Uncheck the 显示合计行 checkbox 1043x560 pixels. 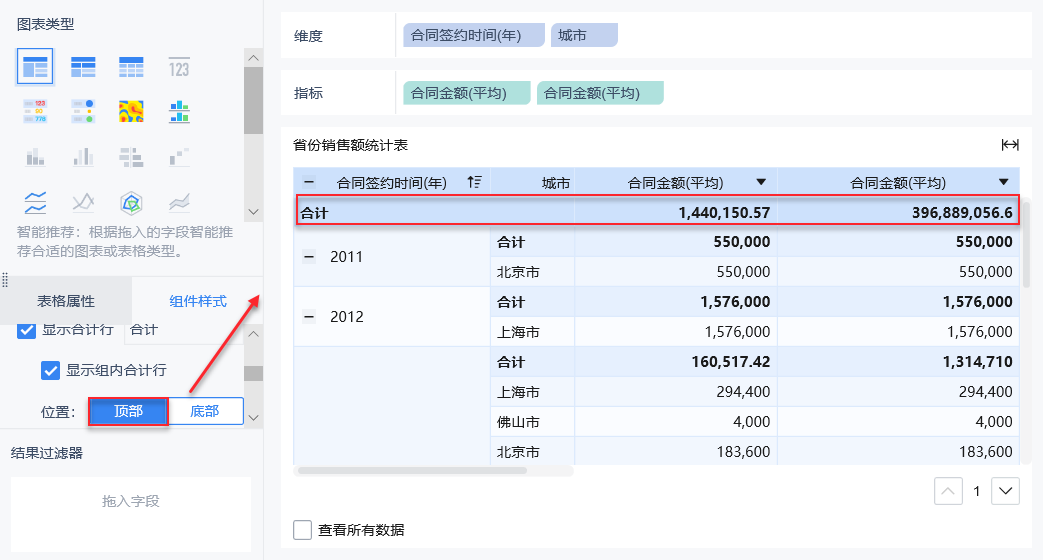27,329
